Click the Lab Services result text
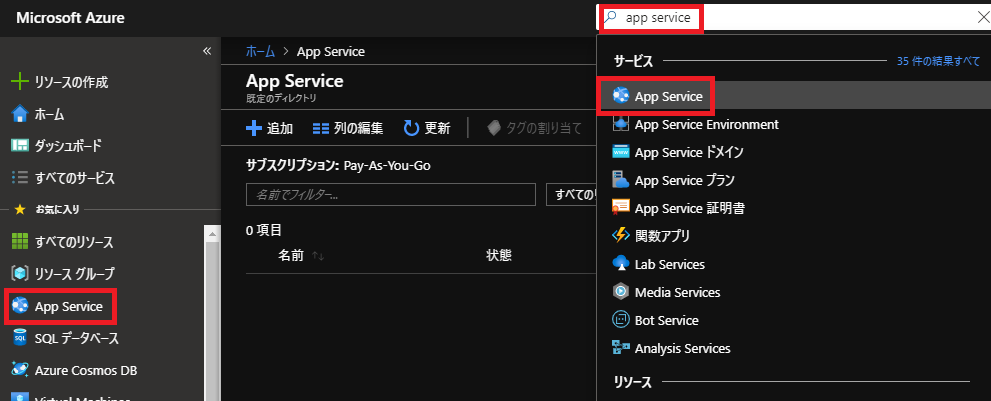The height and width of the screenshot is (401, 991). tap(670, 264)
